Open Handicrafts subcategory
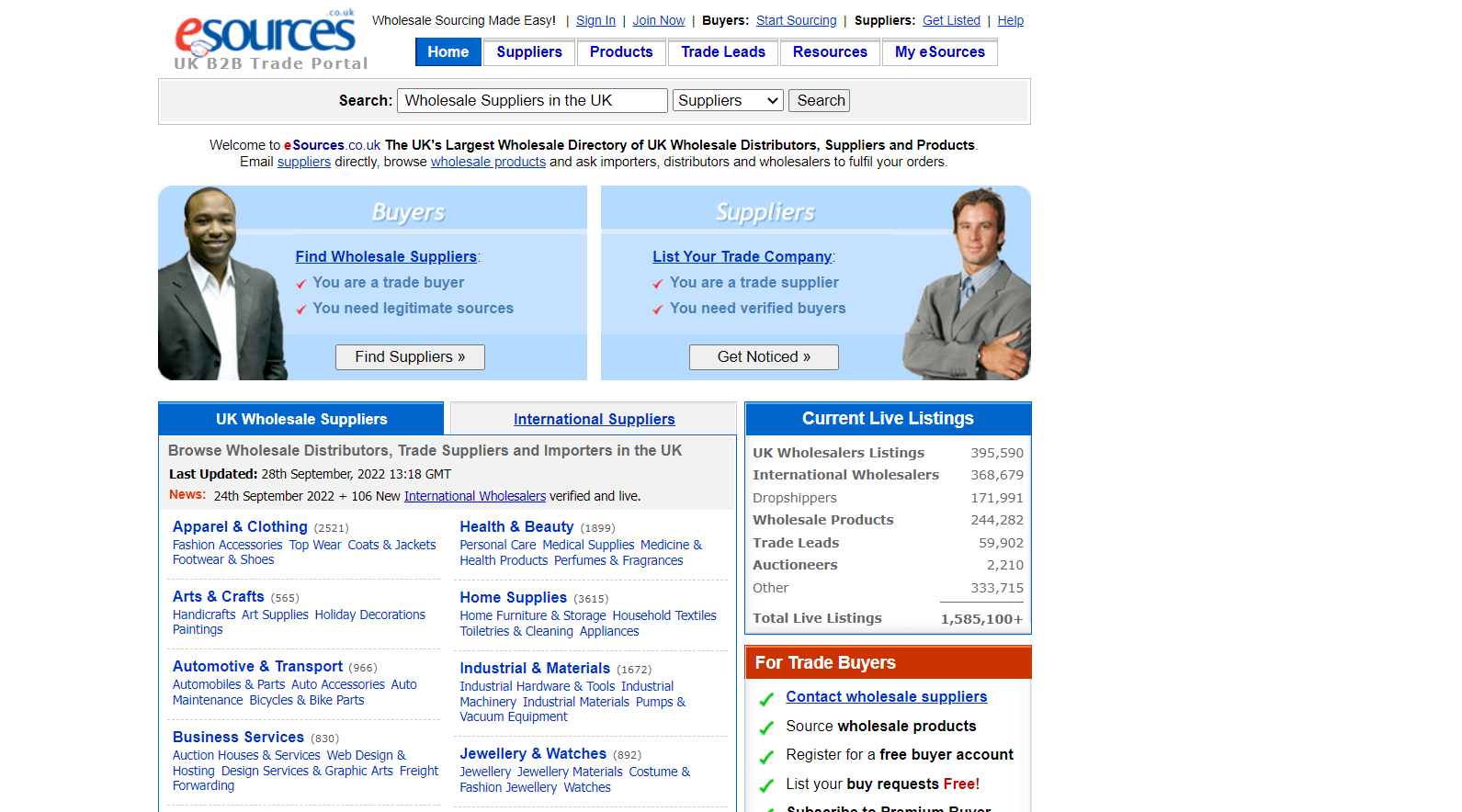 coord(204,615)
